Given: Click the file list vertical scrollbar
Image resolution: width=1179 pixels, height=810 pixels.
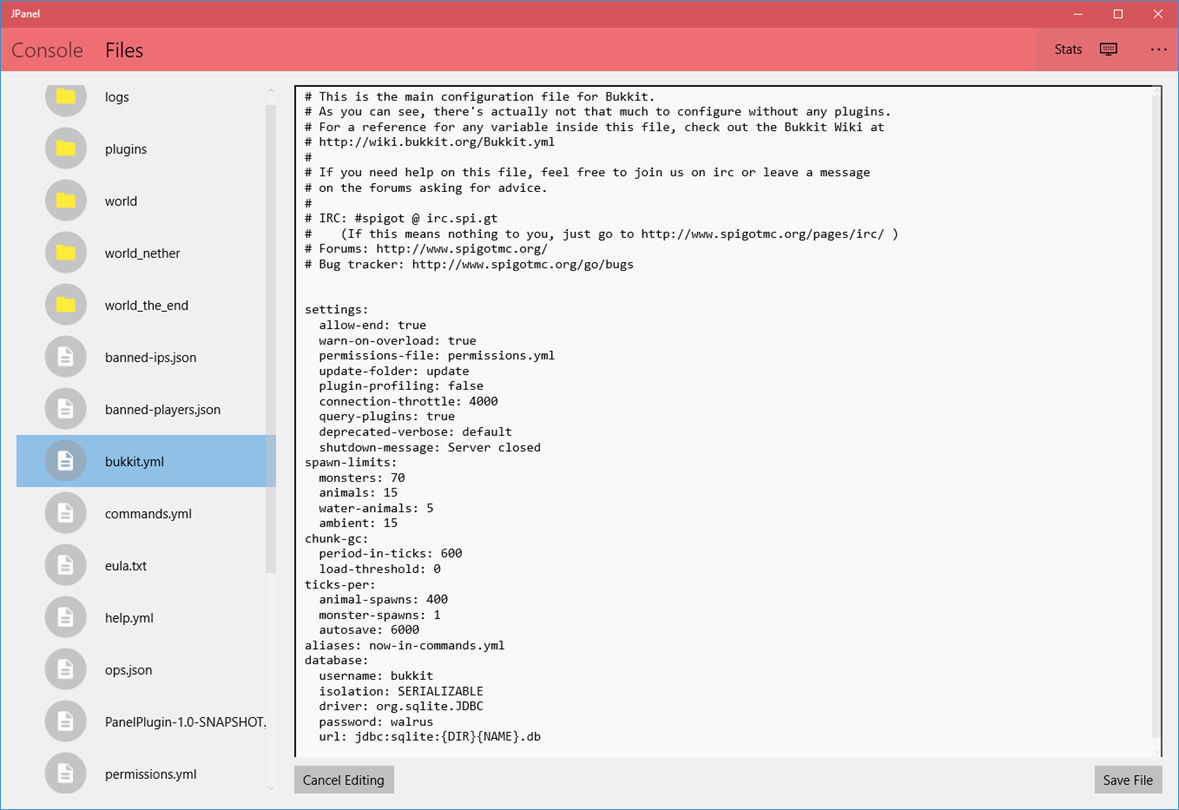Looking at the screenshot, I should click(x=270, y=340).
